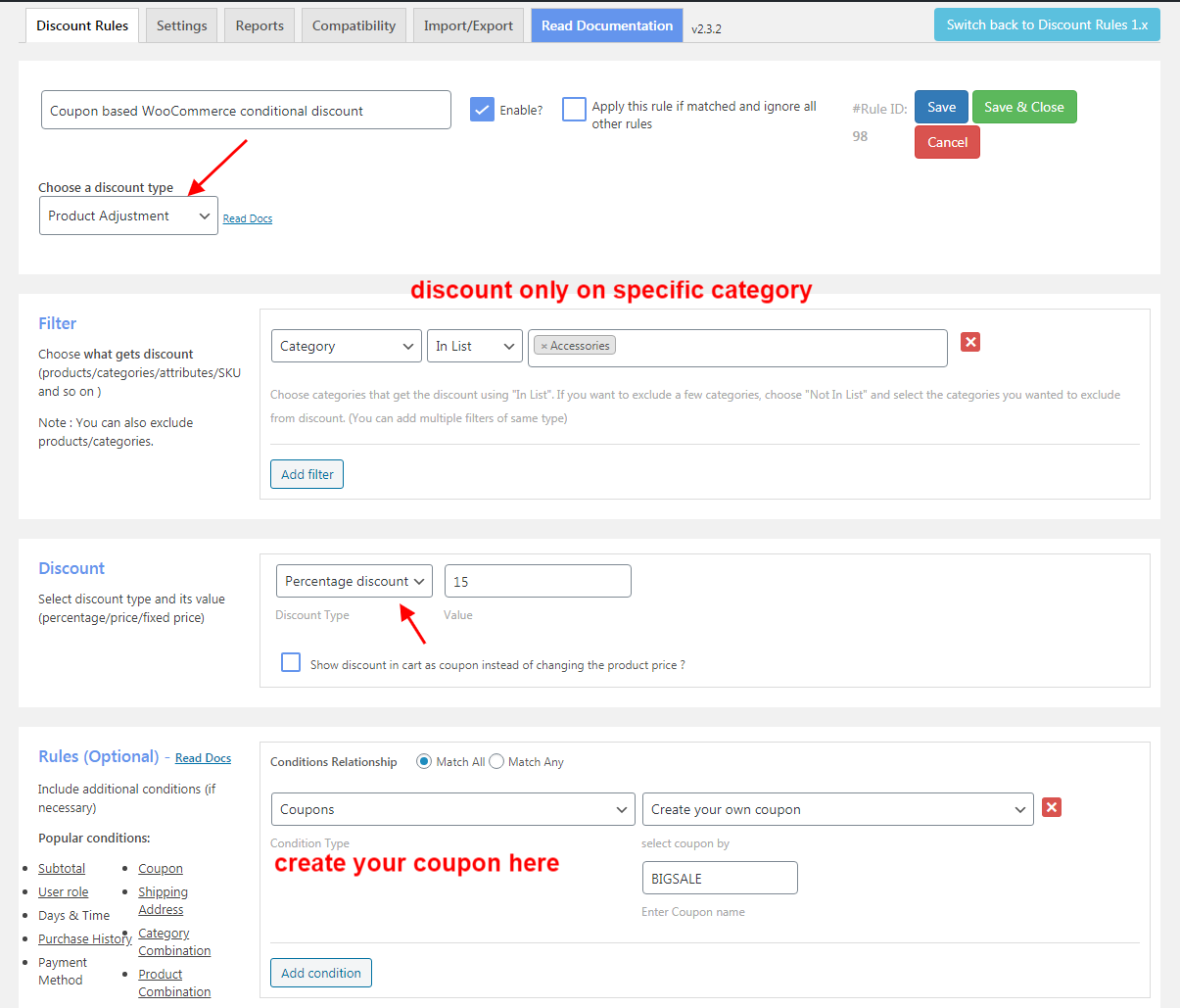Click the discount Value field showing 15
This screenshot has width=1180, height=1008.
pos(538,580)
